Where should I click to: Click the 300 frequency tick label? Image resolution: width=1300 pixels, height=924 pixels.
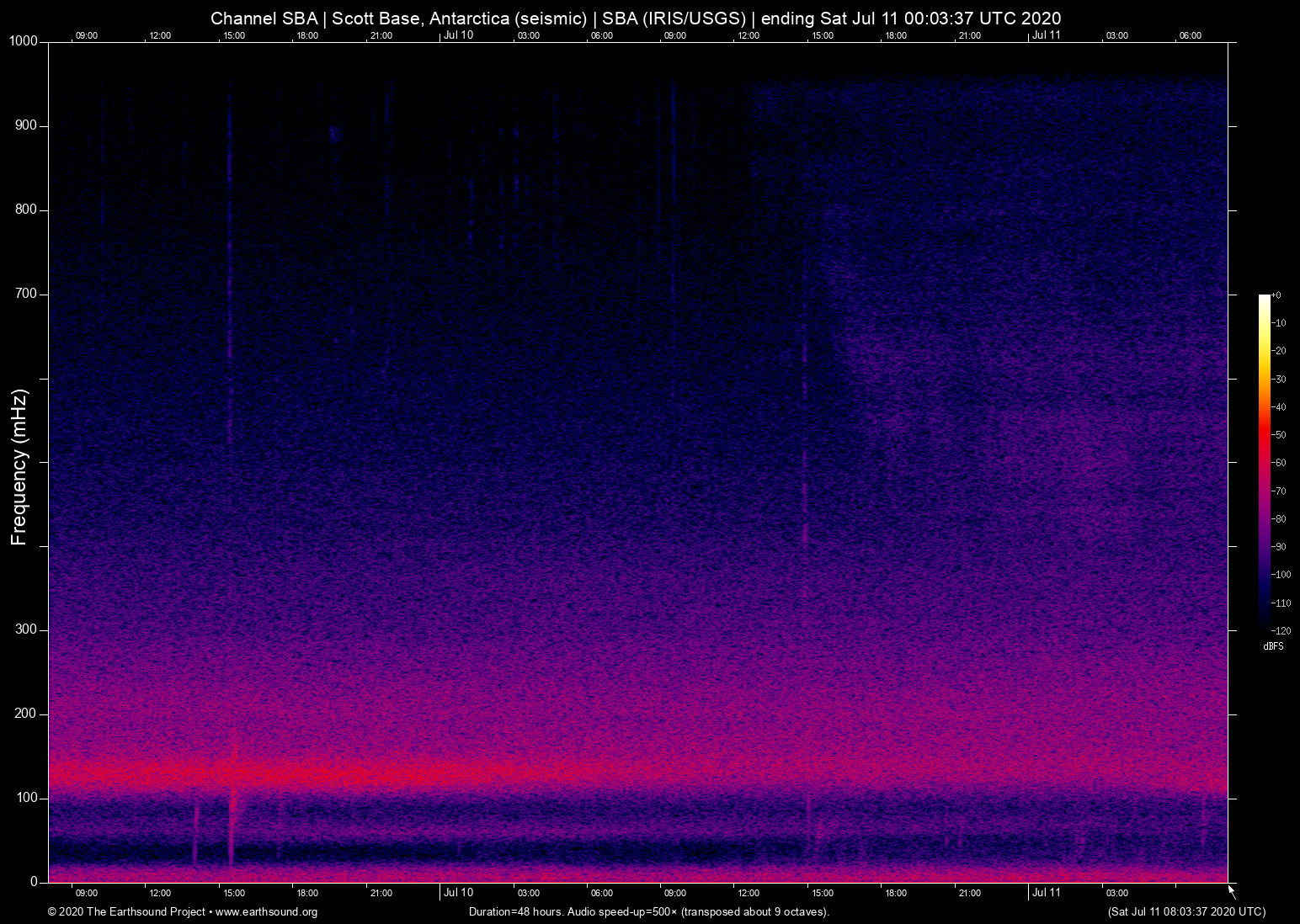click(x=28, y=629)
